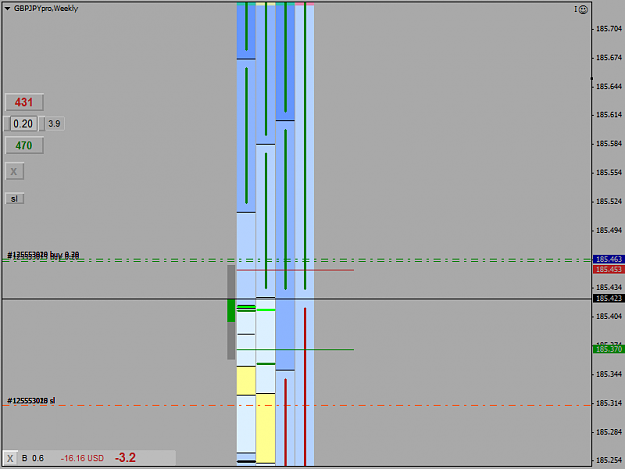
Task: Click the 3.9 value box
Action: 55,124
